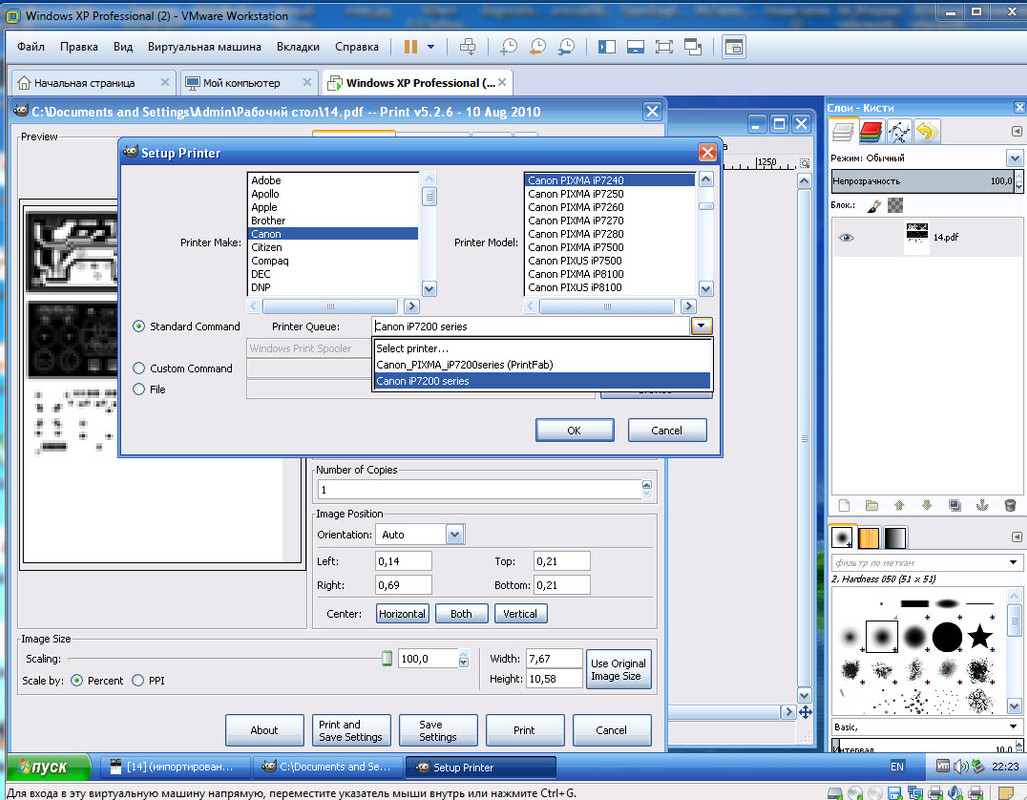Select the star-shaped brush thumbnail
The width and height of the screenshot is (1027, 800).
[980, 636]
